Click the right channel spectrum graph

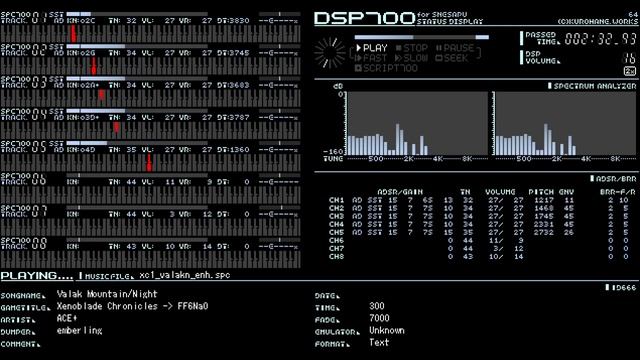click(x=565, y=124)
